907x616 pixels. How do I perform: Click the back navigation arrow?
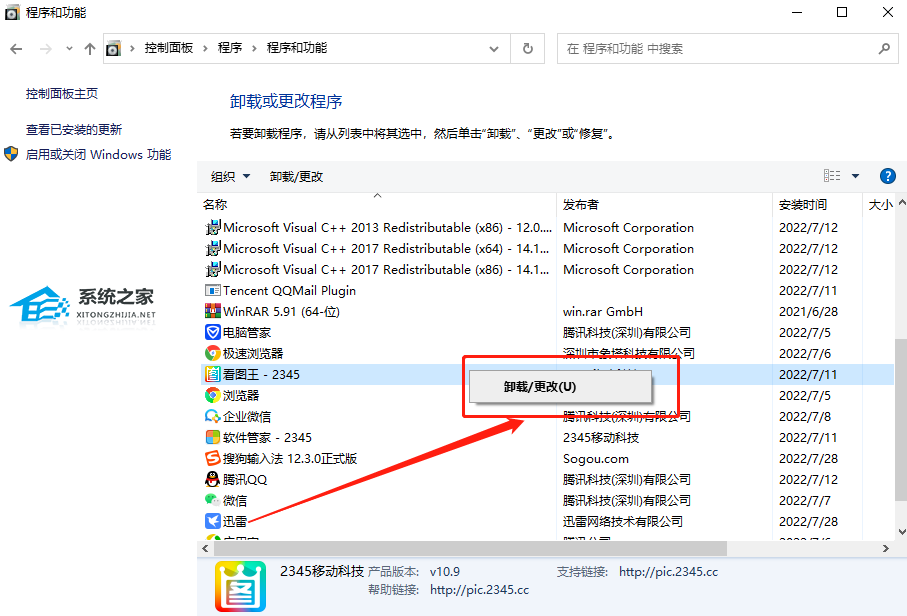pos(16,49)
